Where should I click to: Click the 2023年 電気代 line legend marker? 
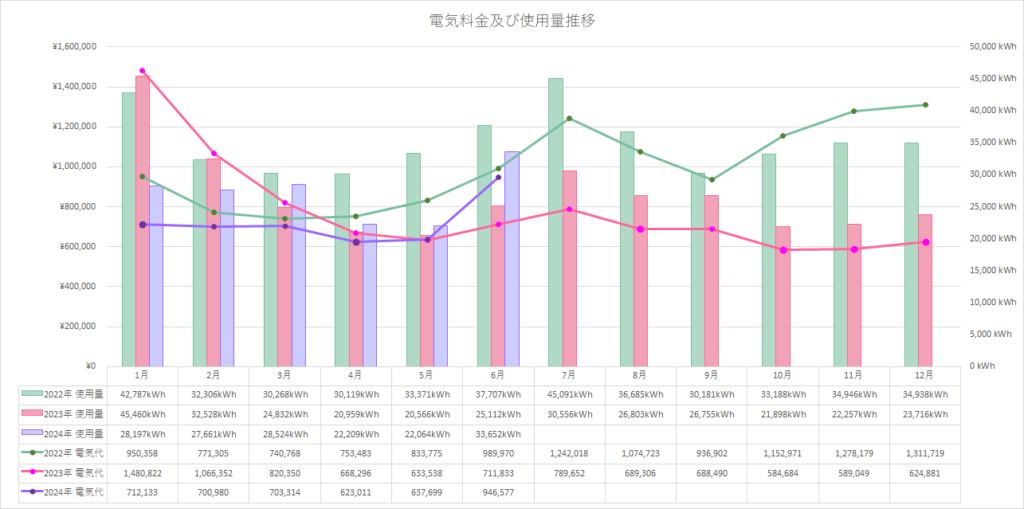click(31, 472)
